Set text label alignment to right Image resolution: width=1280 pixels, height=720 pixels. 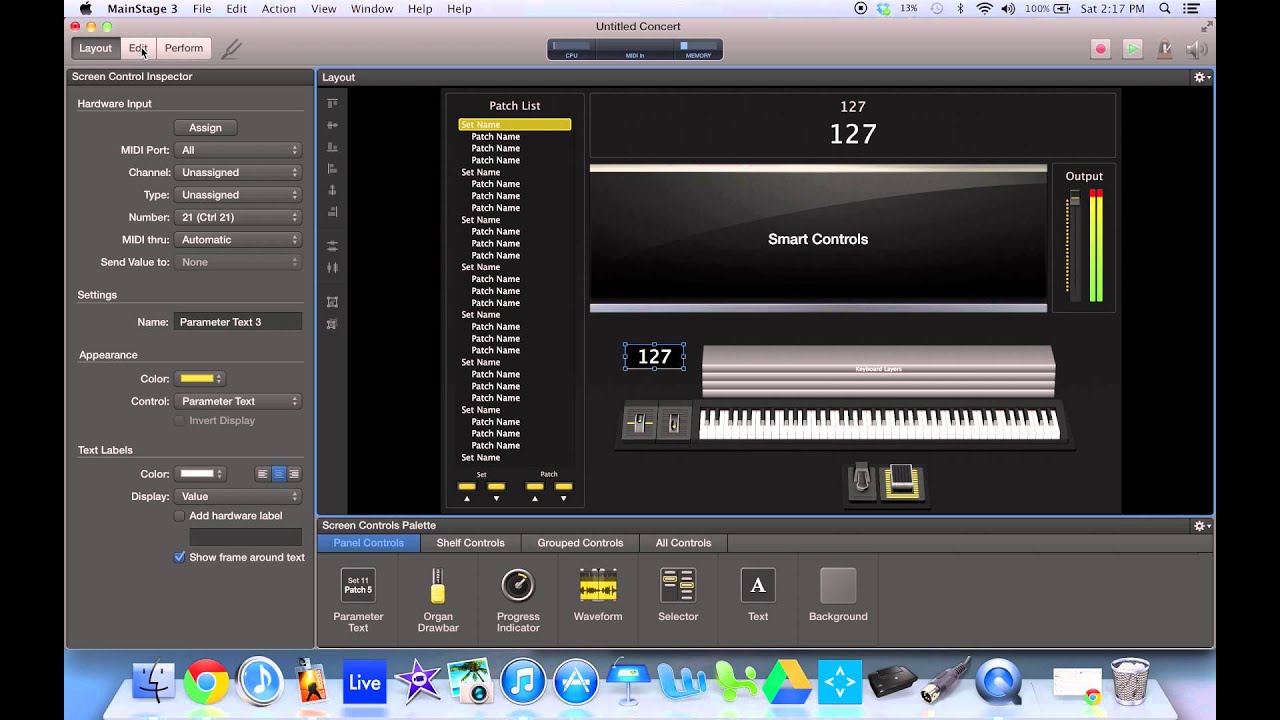pyautogui.click(x=294, y=474)
